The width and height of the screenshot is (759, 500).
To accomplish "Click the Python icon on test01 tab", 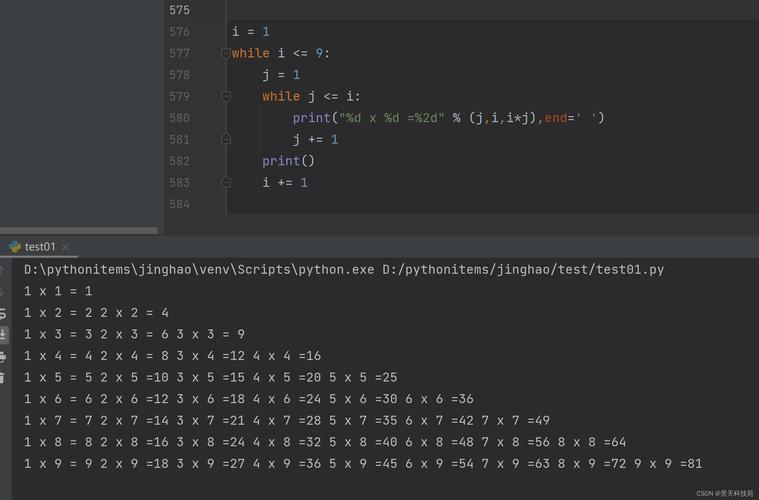I will click(15, 247).
